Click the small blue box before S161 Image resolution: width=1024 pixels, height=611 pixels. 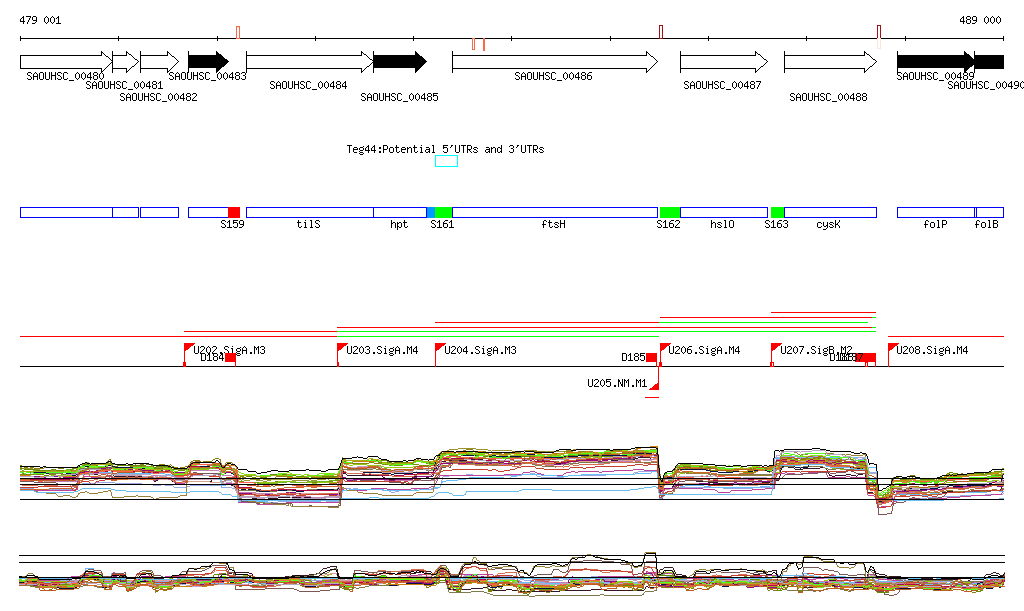pyautogui.click(x=431, y=212)
